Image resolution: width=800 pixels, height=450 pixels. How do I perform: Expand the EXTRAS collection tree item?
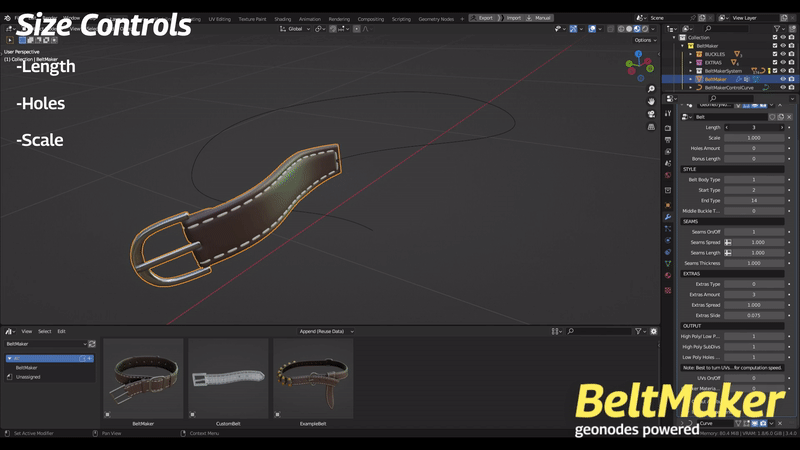(x=691, y=62)
